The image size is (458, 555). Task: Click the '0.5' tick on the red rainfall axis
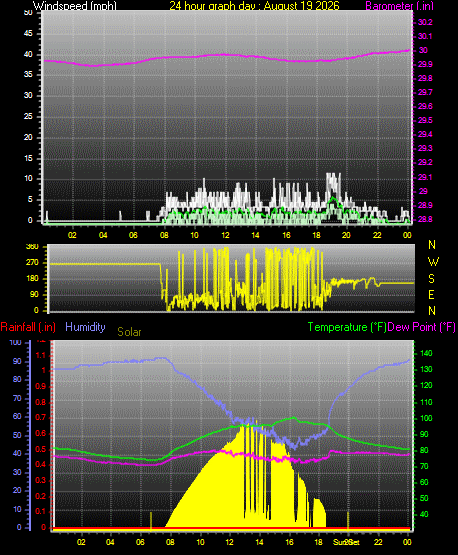pos(41,449)
